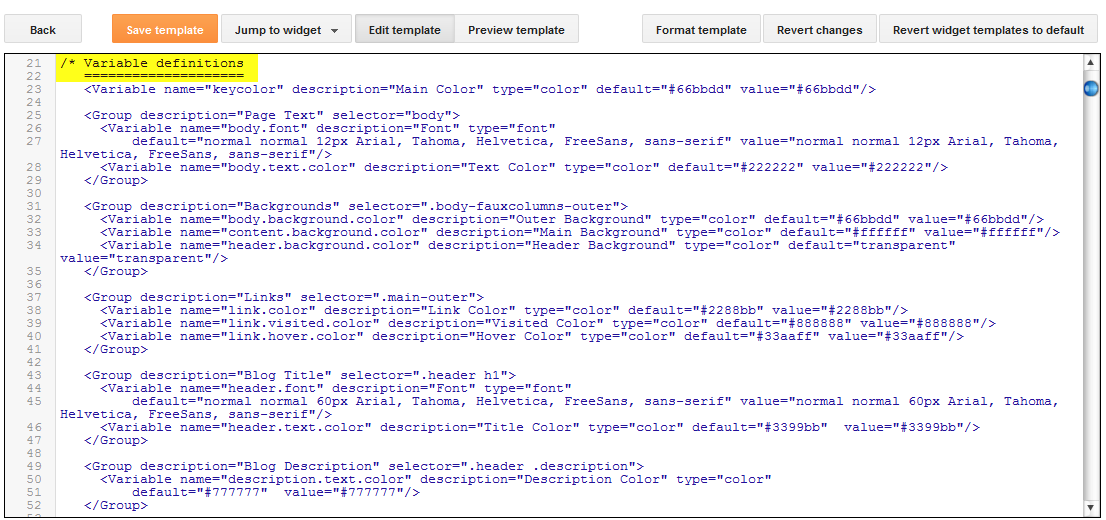Click the description.text.color variable line
1106x520 pixels.
436,479
